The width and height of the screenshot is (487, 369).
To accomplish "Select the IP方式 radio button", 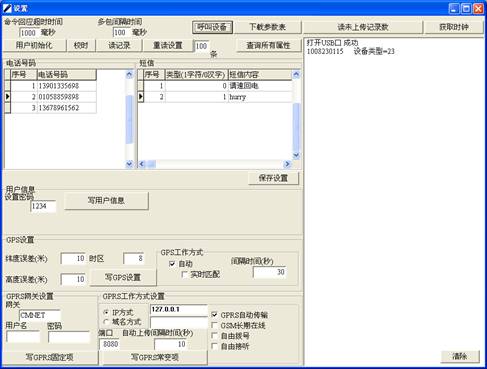I will 106,313.
